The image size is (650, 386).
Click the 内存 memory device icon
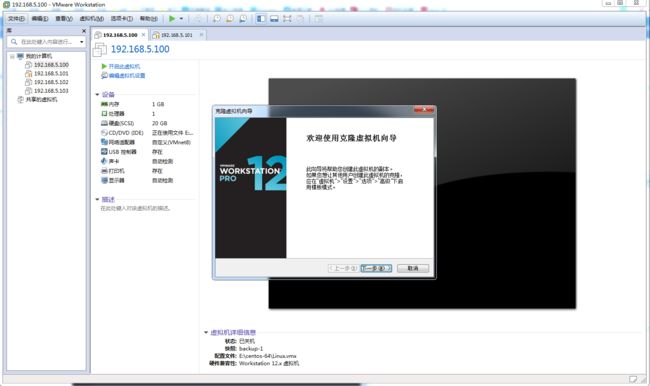click(104, 104)
